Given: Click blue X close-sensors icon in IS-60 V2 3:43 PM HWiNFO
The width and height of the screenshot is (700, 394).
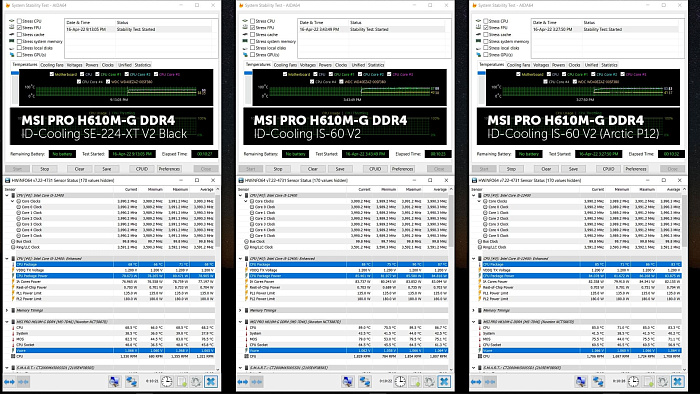Looking at the screenshot, I should [x=444, y=382].
